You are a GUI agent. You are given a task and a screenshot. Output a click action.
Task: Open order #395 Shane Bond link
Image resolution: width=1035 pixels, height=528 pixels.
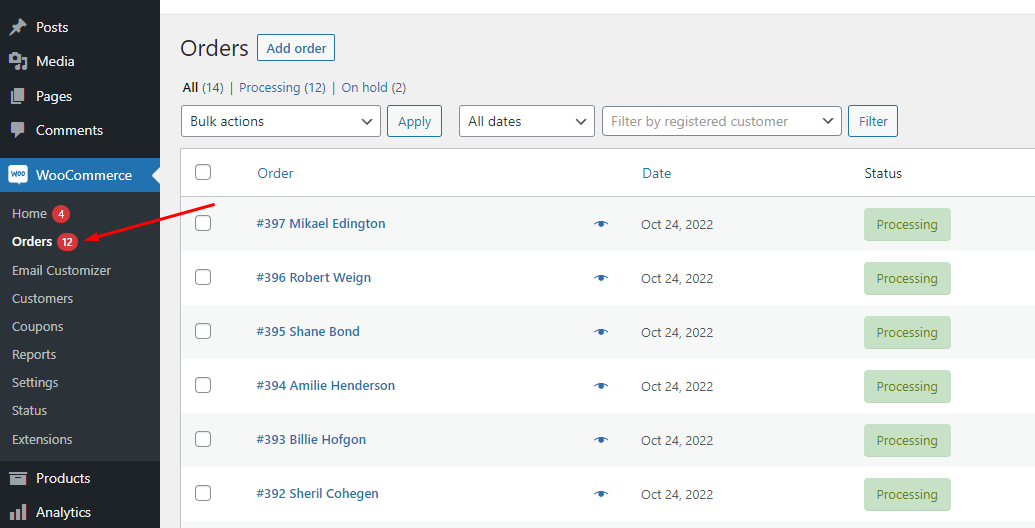308,332
